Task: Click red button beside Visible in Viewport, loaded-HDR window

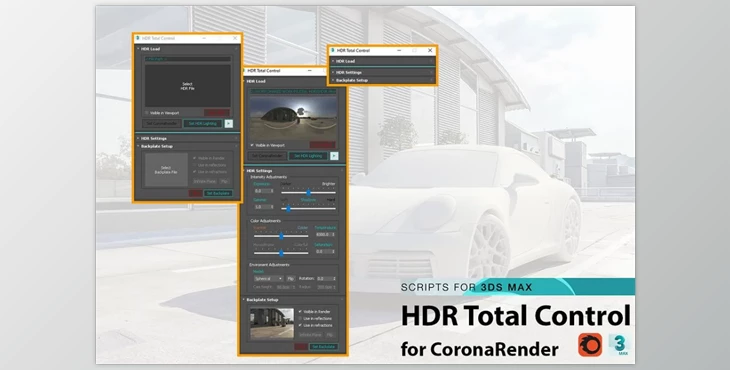Action: [322, 145]
